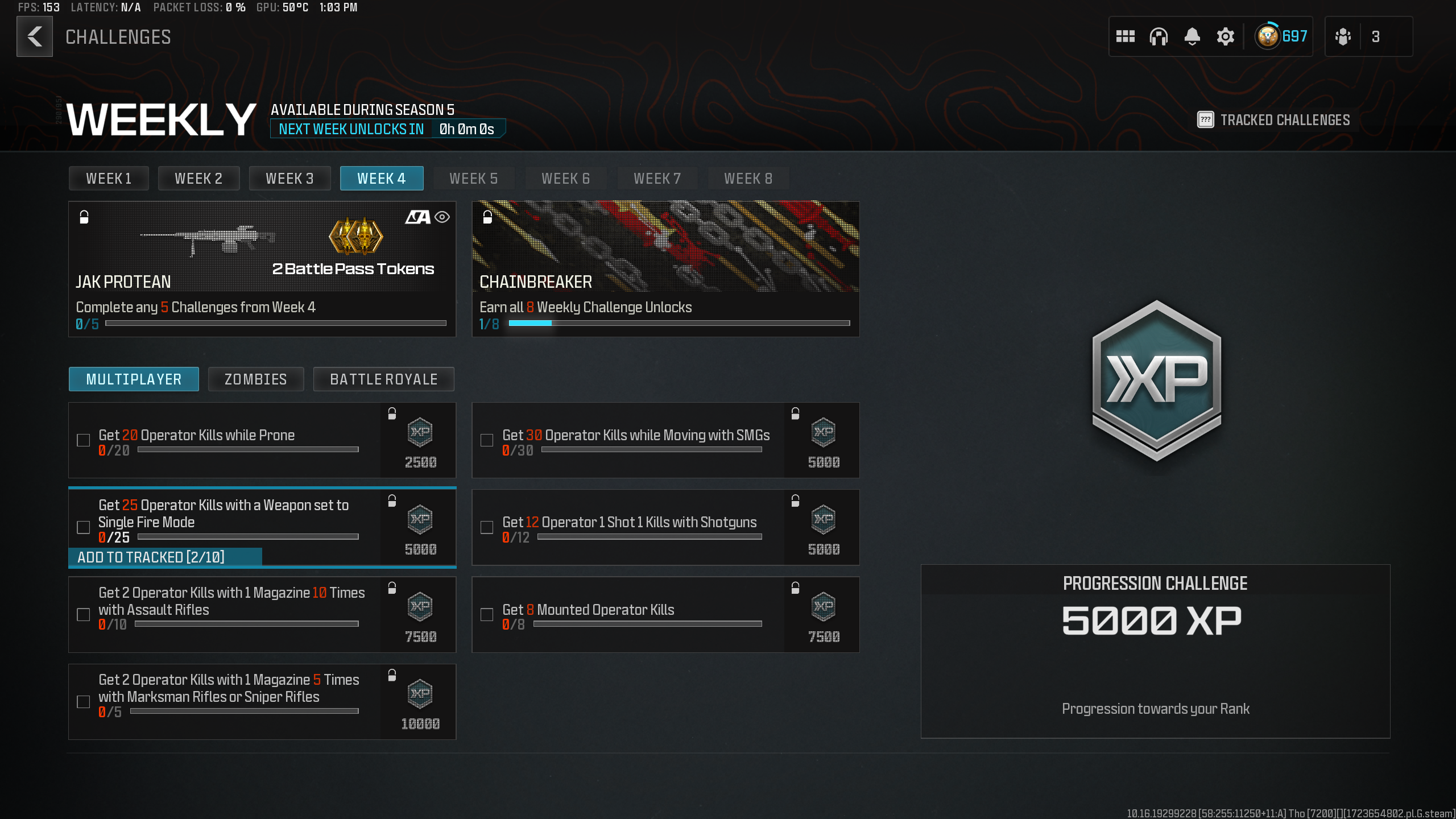
Task: Open the notifications bell
Action: point(1192,36)
